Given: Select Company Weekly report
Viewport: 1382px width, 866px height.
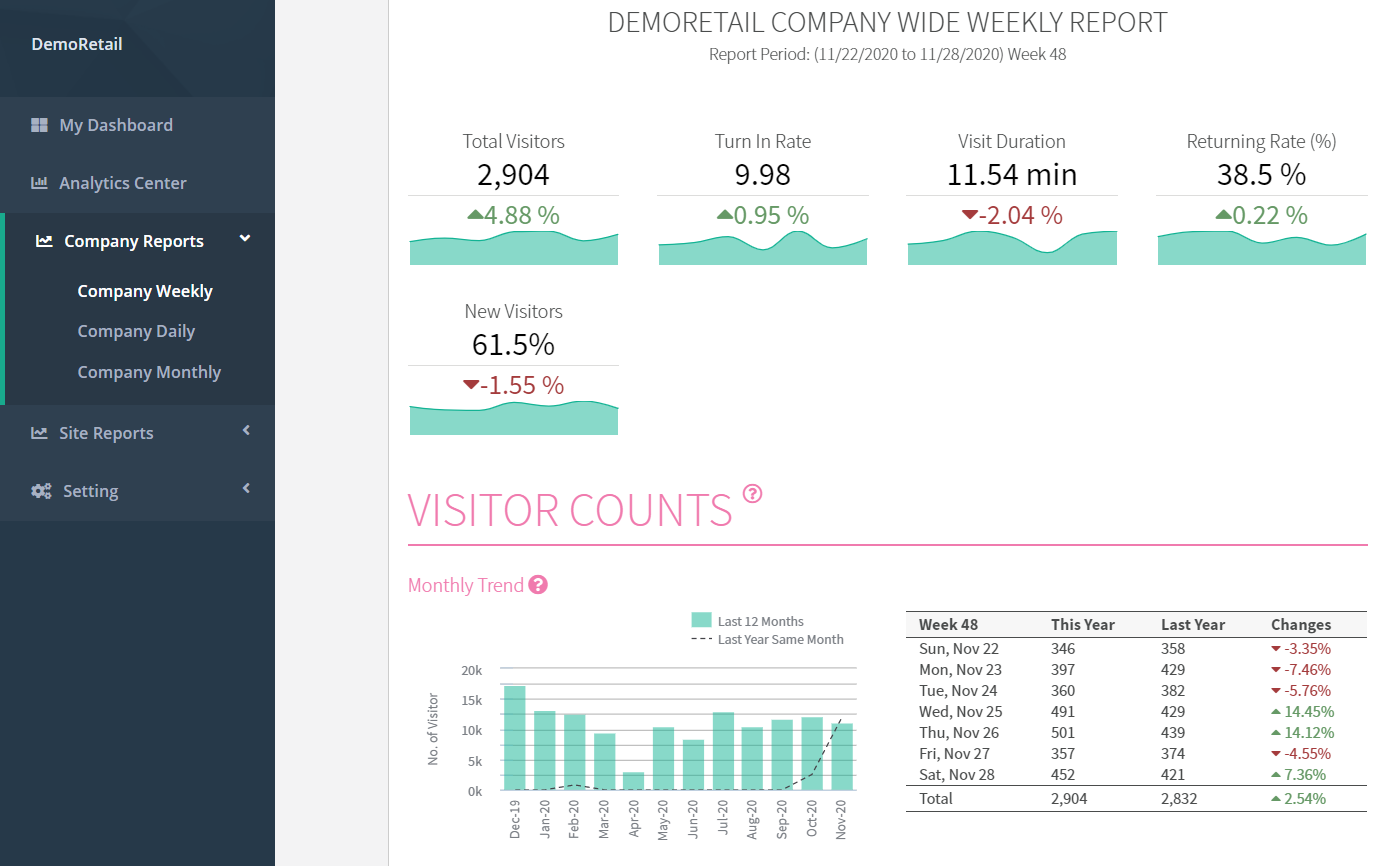Looking at the screenshot, I should pyautogui.click(x=145, y=291).
